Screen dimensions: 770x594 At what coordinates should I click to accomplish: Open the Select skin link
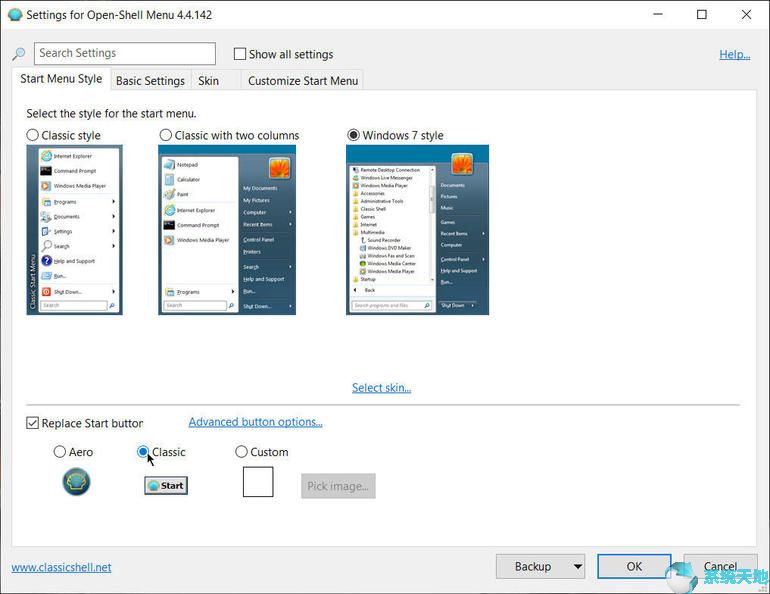coord(382,388)
